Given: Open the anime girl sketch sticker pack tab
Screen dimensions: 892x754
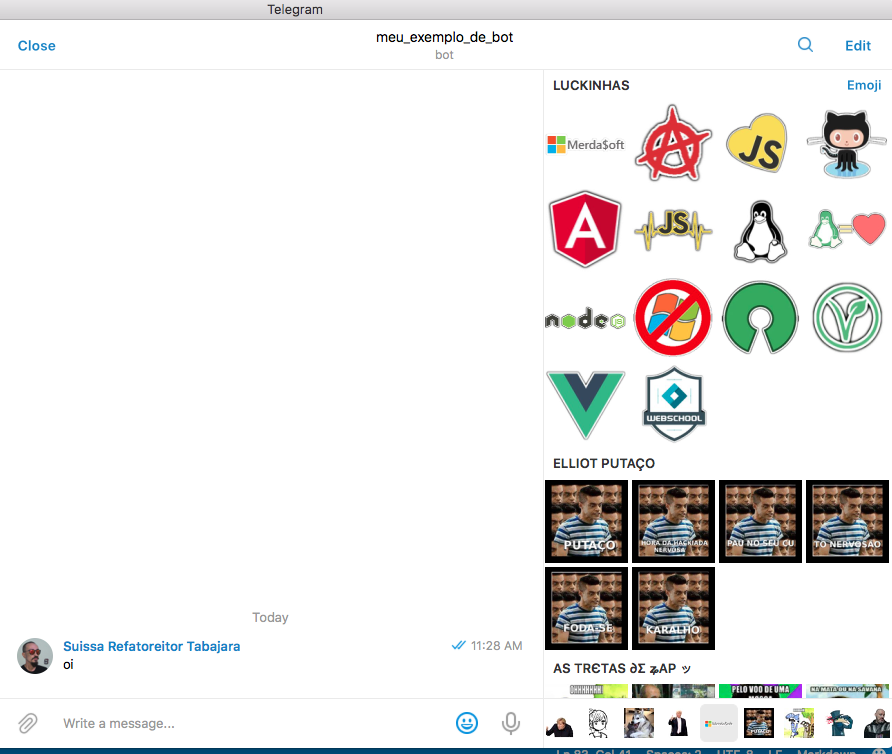Looking at the screenshot, I should (598, 724).
